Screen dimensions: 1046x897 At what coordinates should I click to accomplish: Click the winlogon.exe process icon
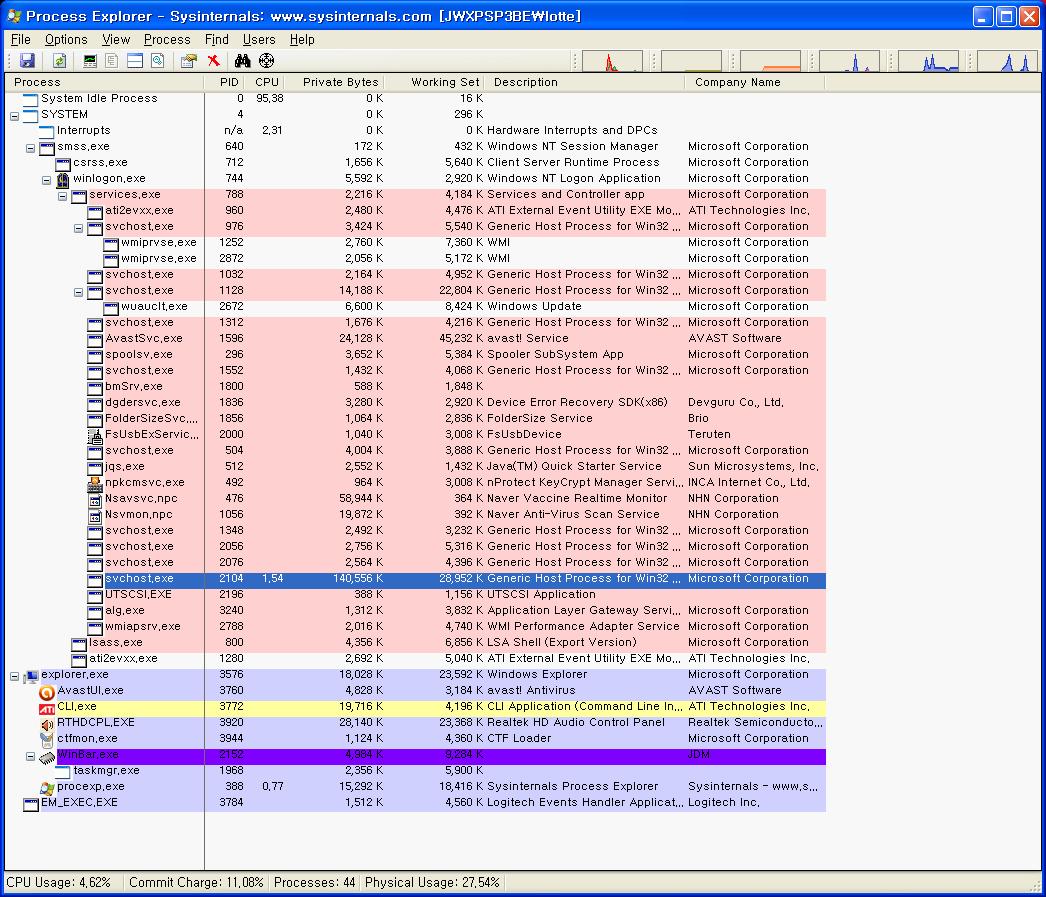(x=63, y=179)
